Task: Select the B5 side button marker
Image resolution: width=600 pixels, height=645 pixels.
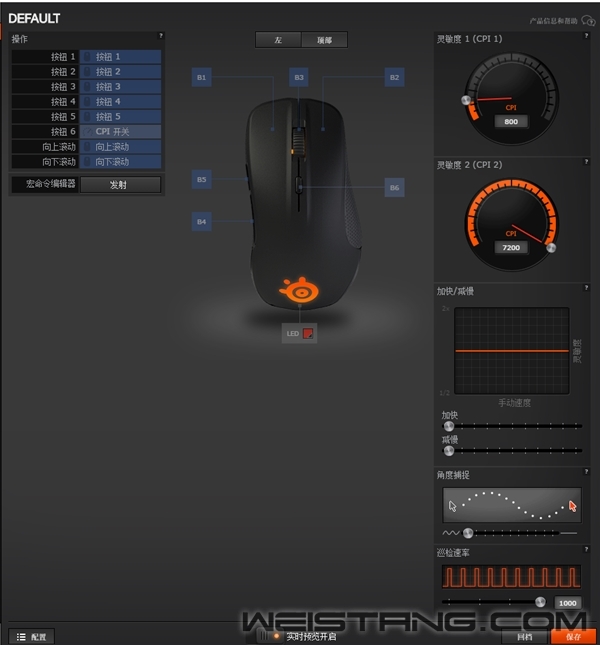Action: [x=202, y=179]
